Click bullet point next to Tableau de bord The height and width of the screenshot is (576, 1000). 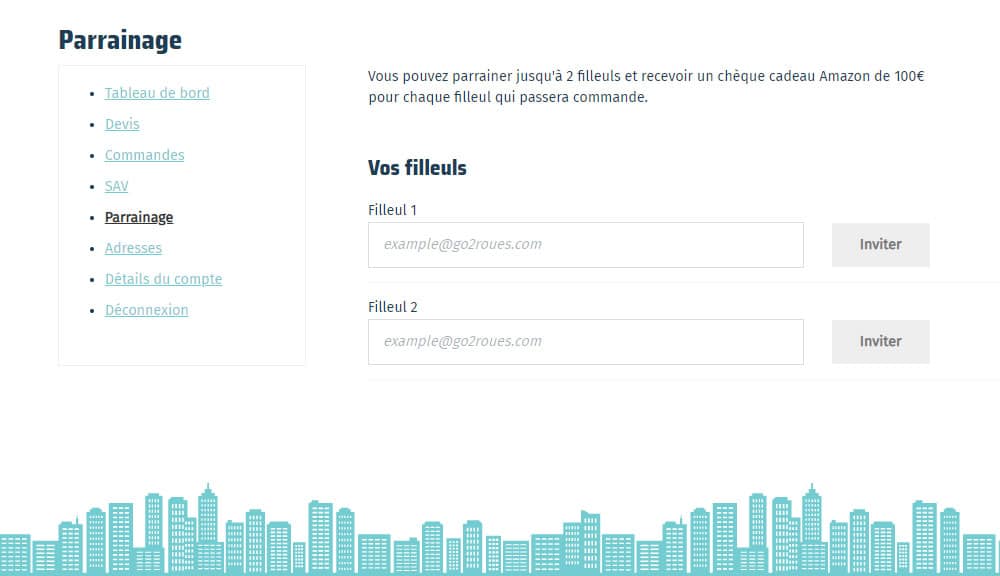pyautogui.click(x=93, y=94)
